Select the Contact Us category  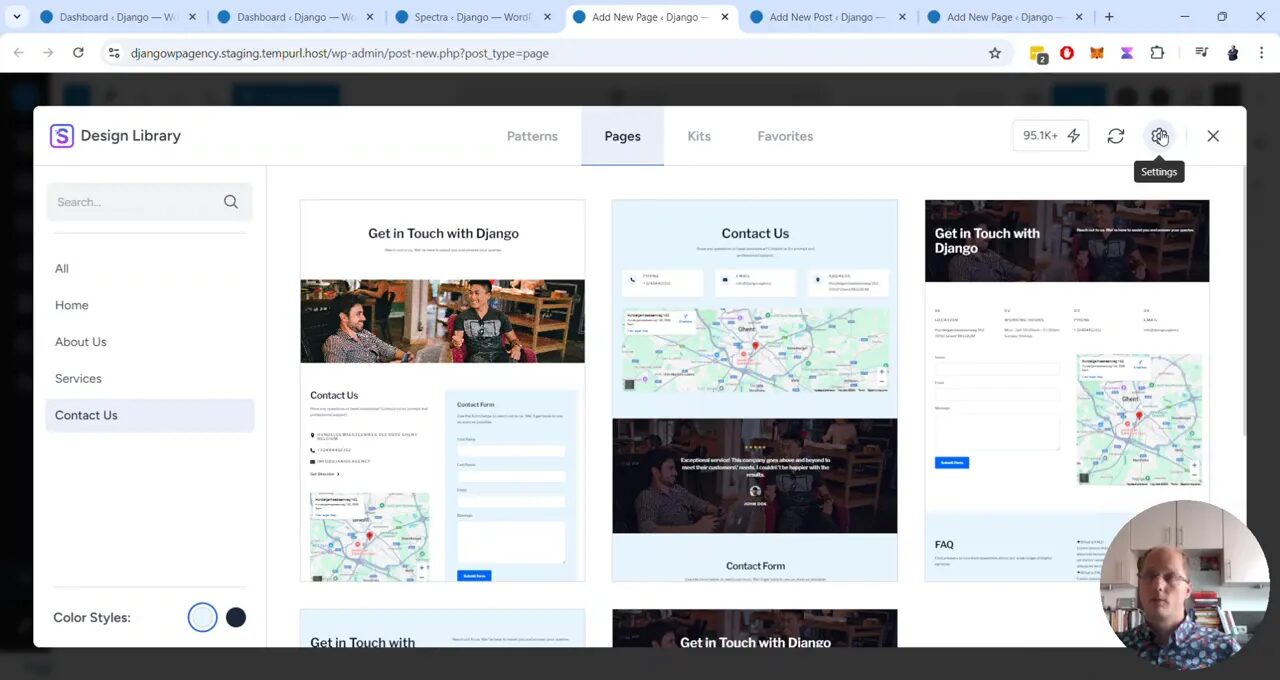click(x=150, y=415)
